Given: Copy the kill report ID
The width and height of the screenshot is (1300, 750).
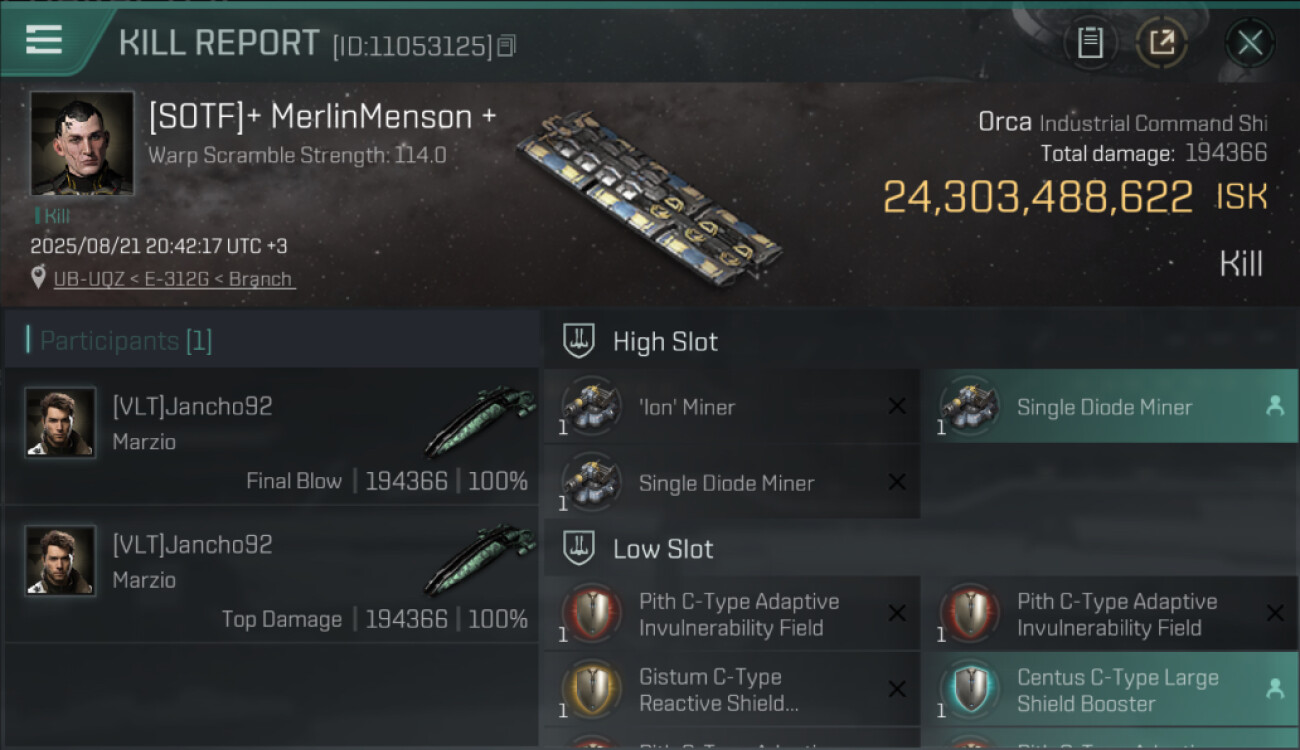Looking at the screenshot, I should click(506, 46).
